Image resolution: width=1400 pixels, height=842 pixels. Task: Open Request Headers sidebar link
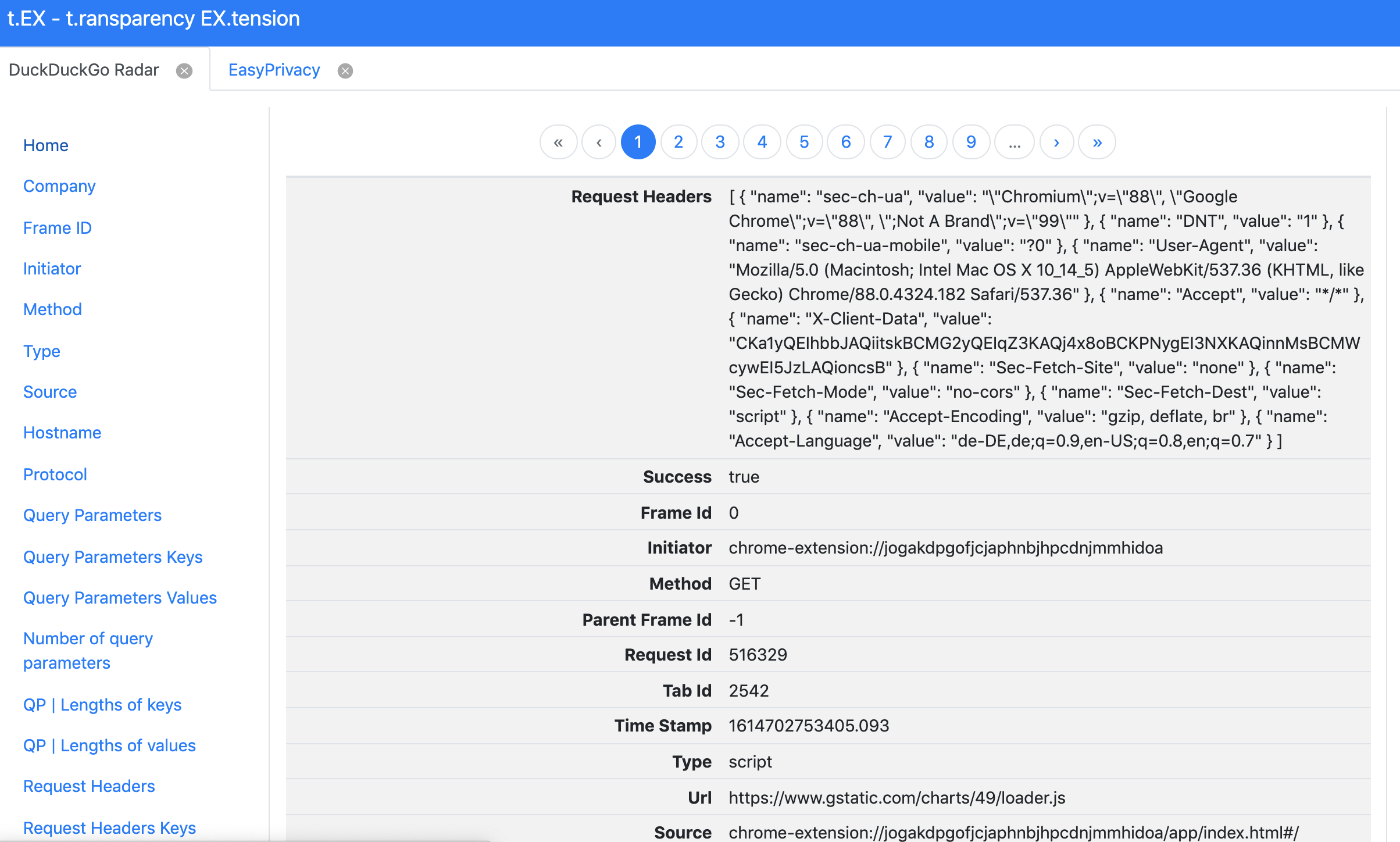tap(89, 786)
